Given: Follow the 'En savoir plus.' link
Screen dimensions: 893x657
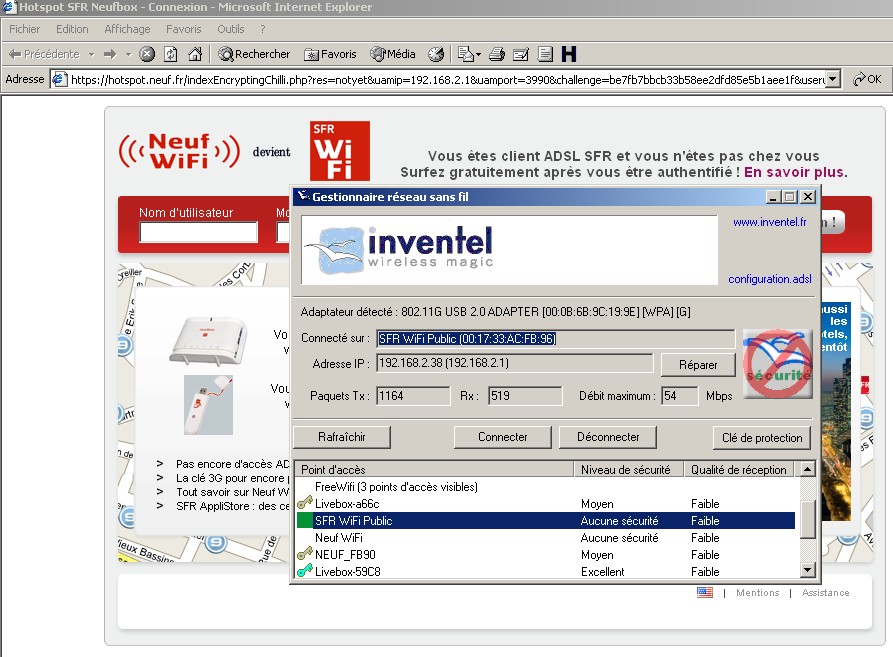Looking at the screenshot, I should (796, 172).
